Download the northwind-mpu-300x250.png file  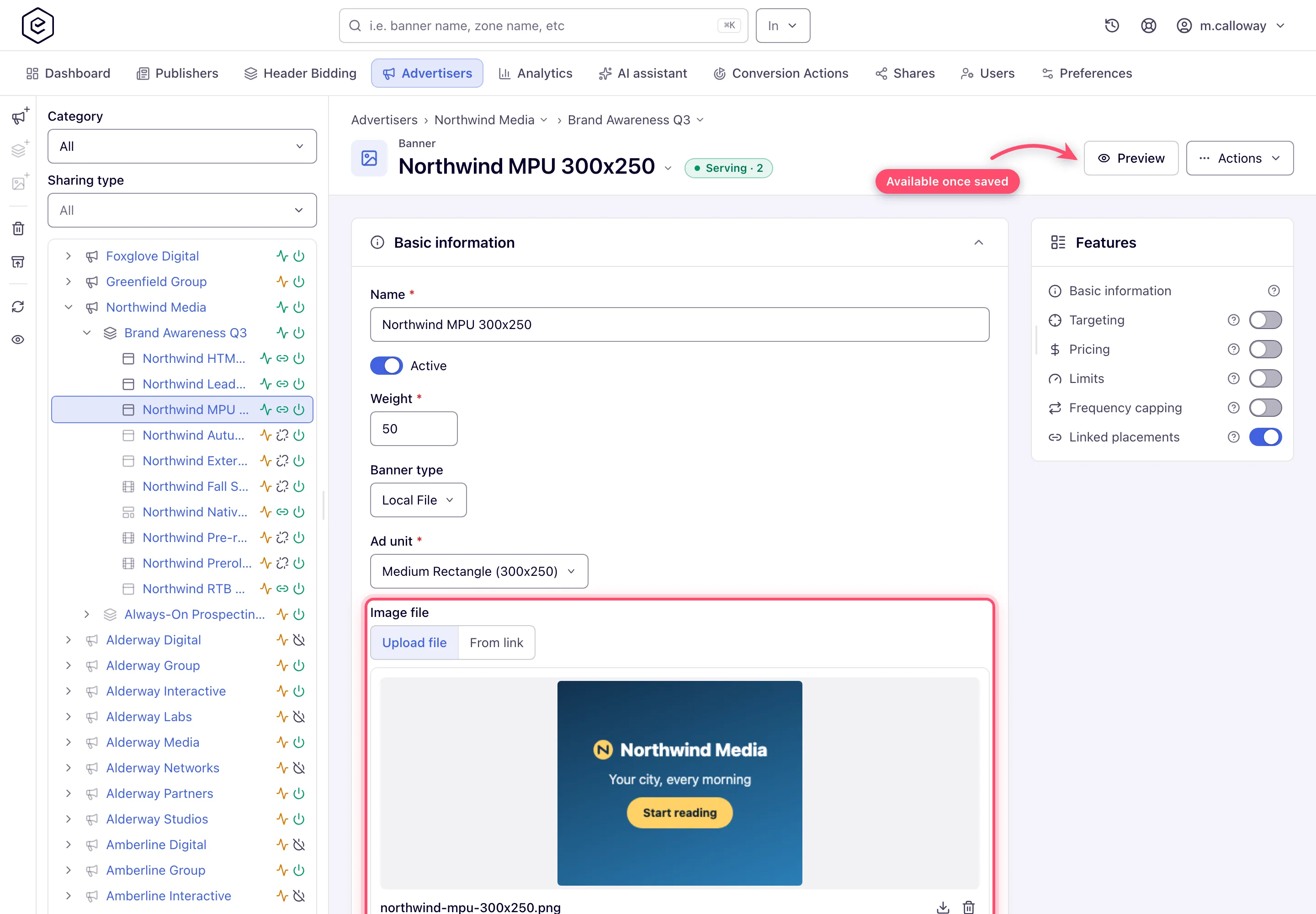pyautogui.click(x=943, y=907)
